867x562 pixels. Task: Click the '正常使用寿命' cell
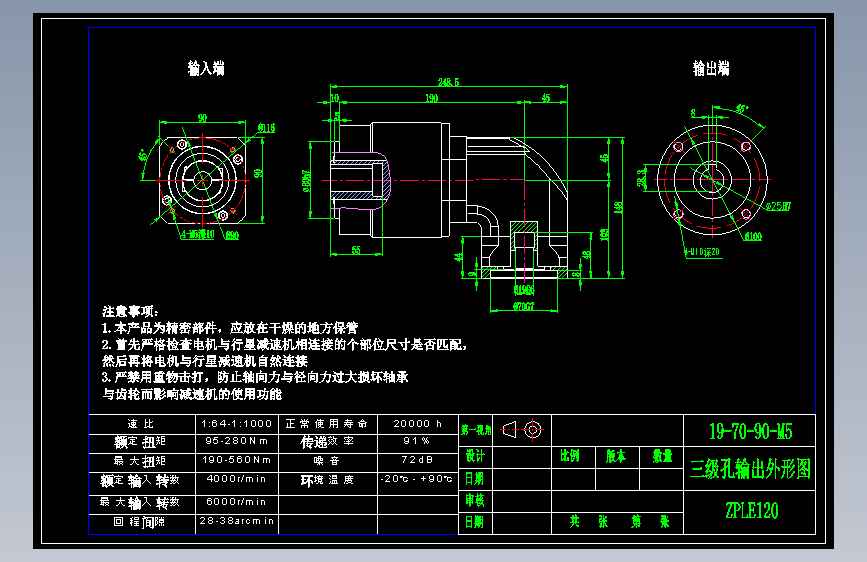click(x=327, y=424)
